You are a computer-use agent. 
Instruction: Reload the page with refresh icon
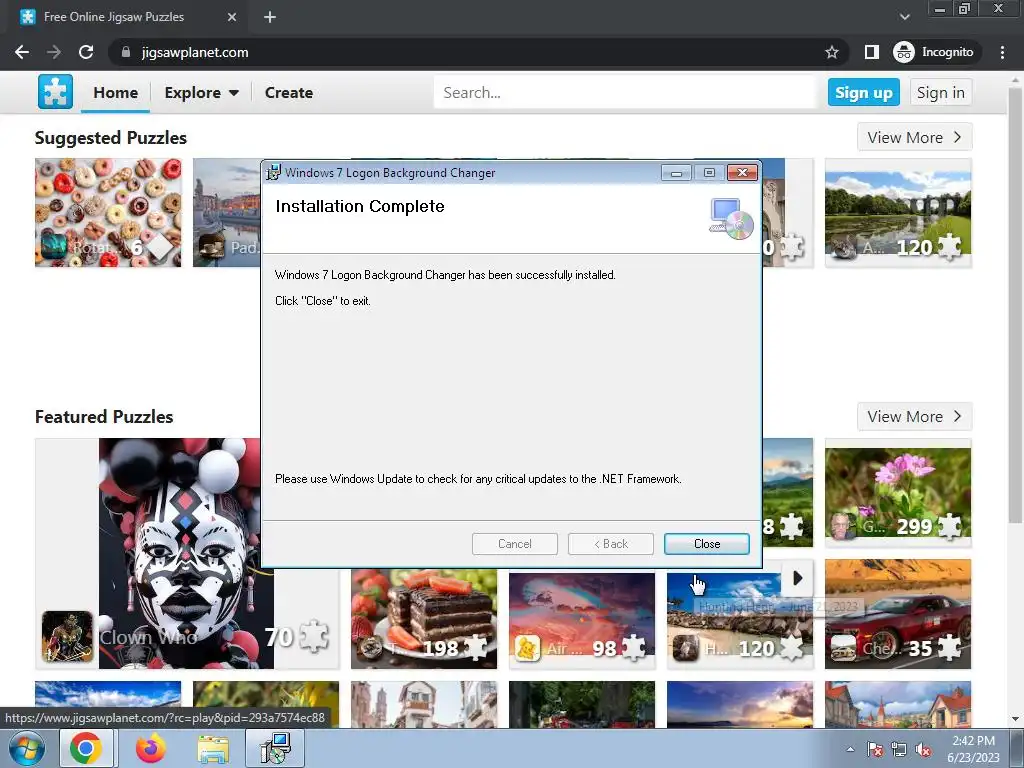[86, 52]
